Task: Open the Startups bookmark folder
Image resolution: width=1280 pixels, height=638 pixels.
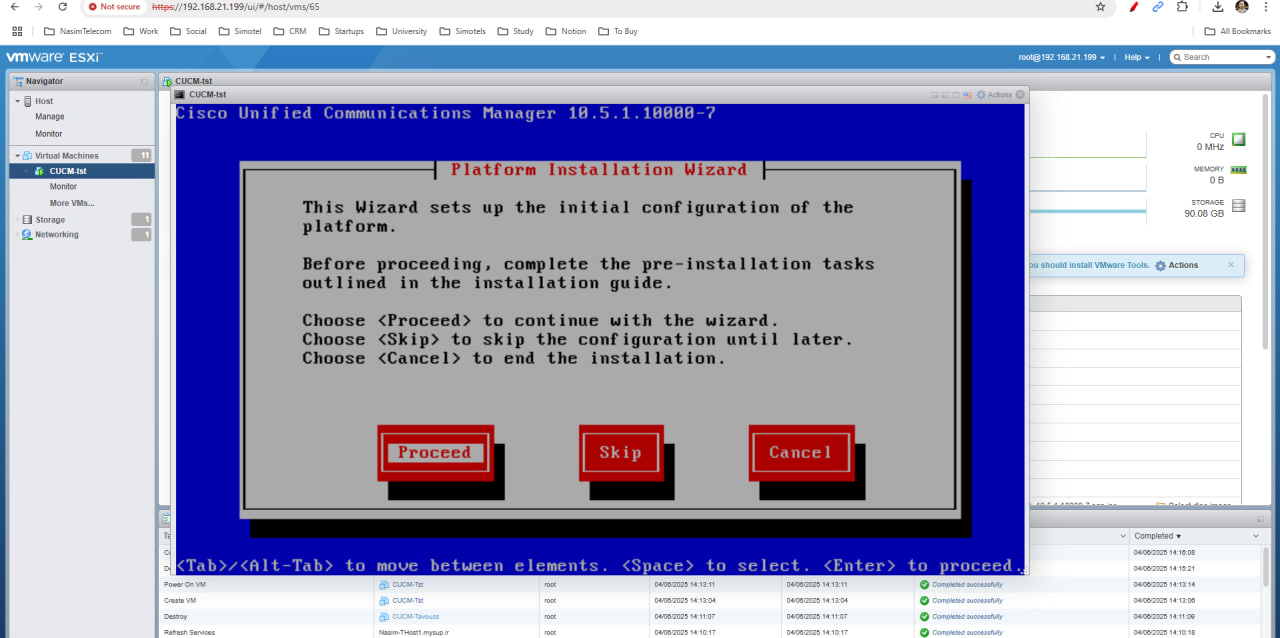Action: (x=341, y=31)
